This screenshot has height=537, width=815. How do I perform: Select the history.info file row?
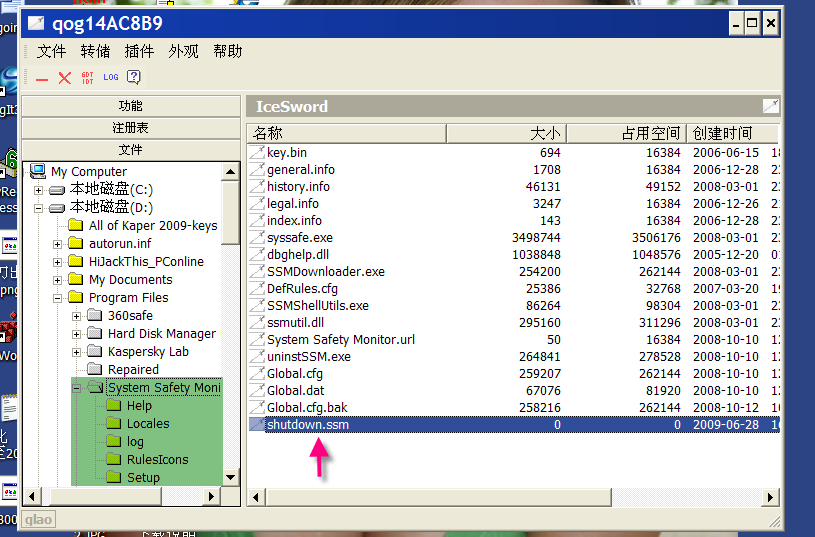point(514,187)
